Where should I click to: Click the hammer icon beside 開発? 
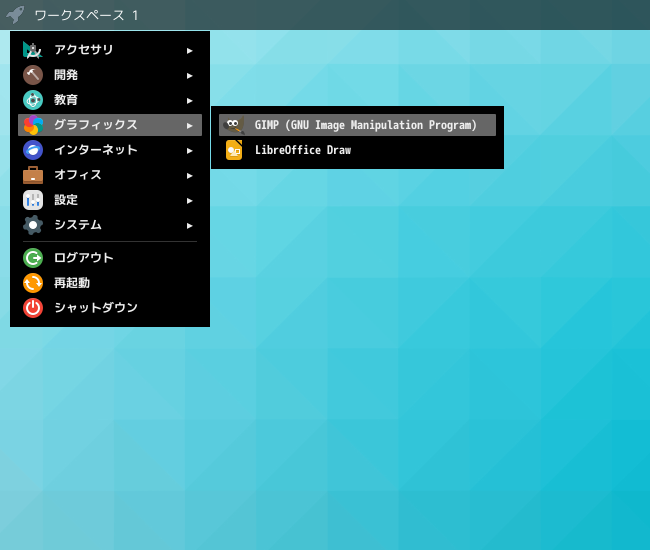(33, 75)
